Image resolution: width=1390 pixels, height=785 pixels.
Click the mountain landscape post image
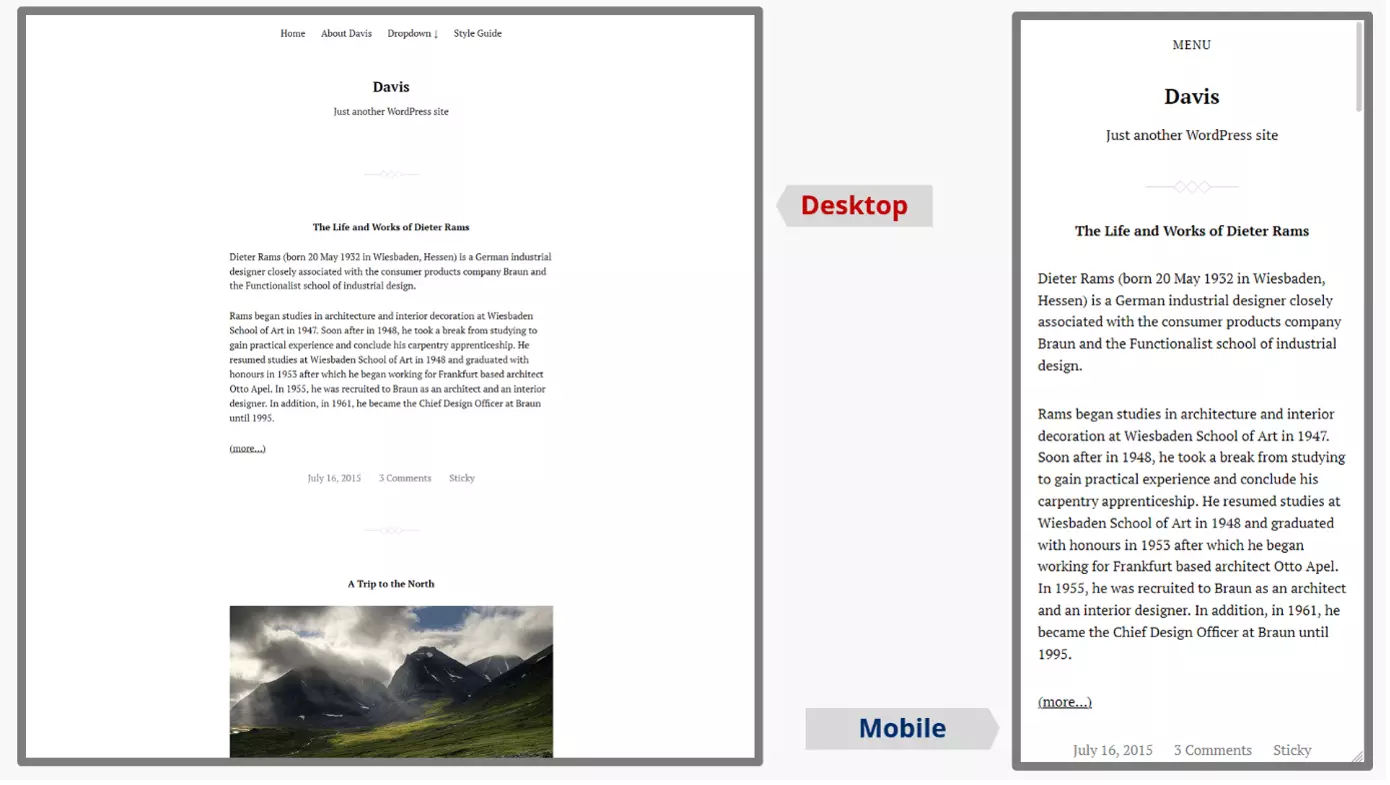391,681
